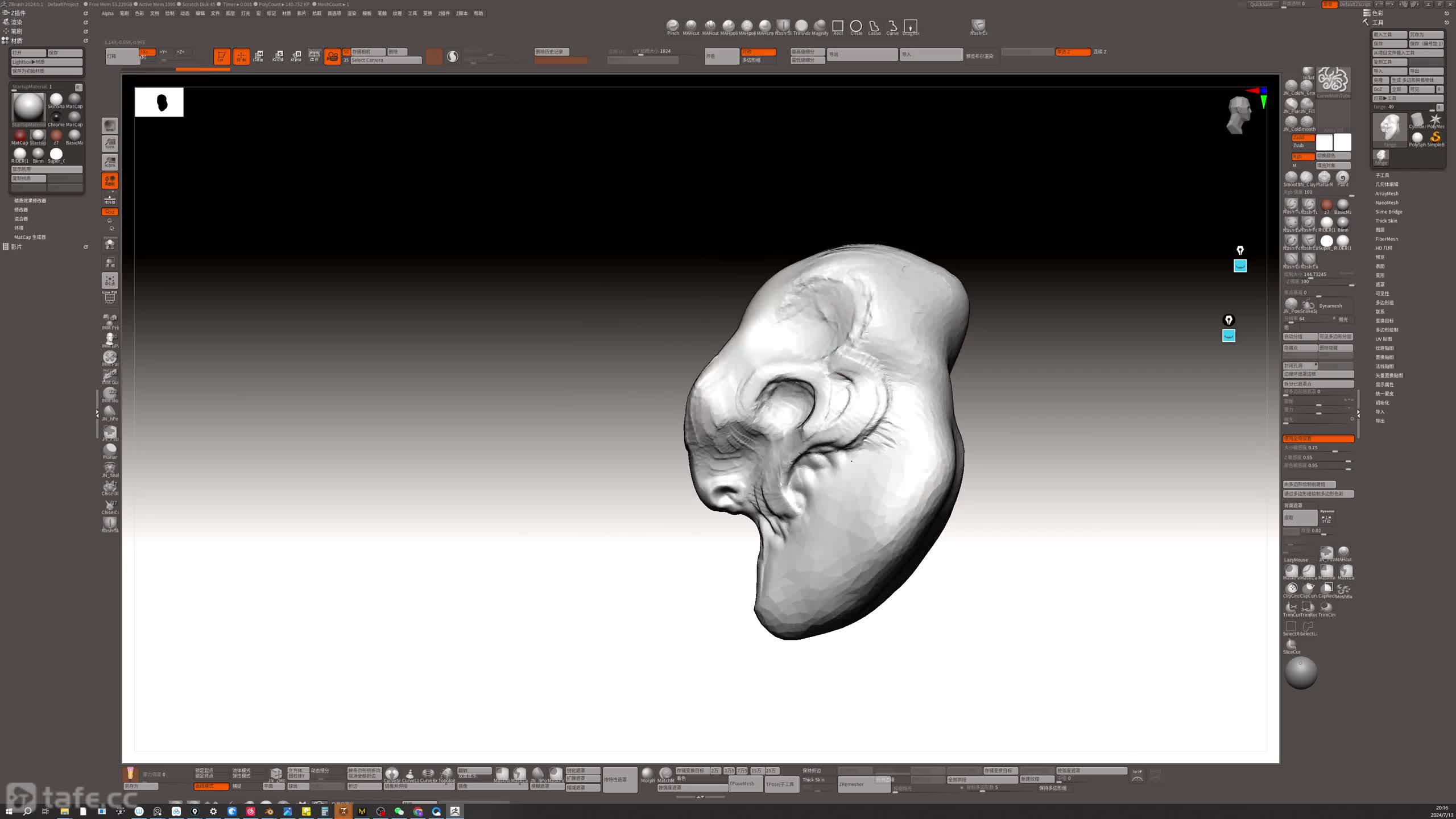Screen dimensions: 1456x819
Task: Open the Z插件 top menu
Action: pyautogui.click(x=444, y=13)
